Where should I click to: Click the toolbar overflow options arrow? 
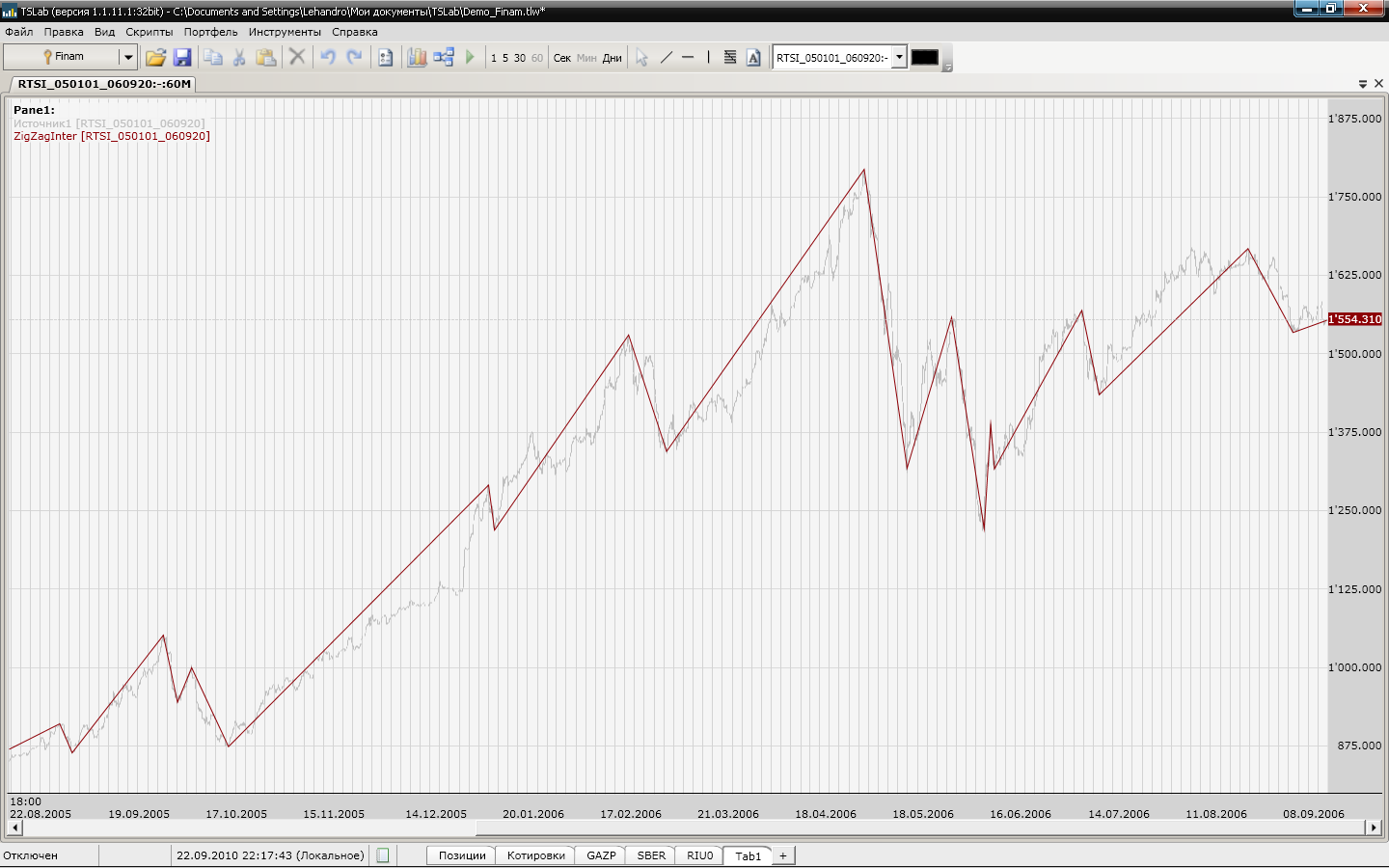pos(947,67)
